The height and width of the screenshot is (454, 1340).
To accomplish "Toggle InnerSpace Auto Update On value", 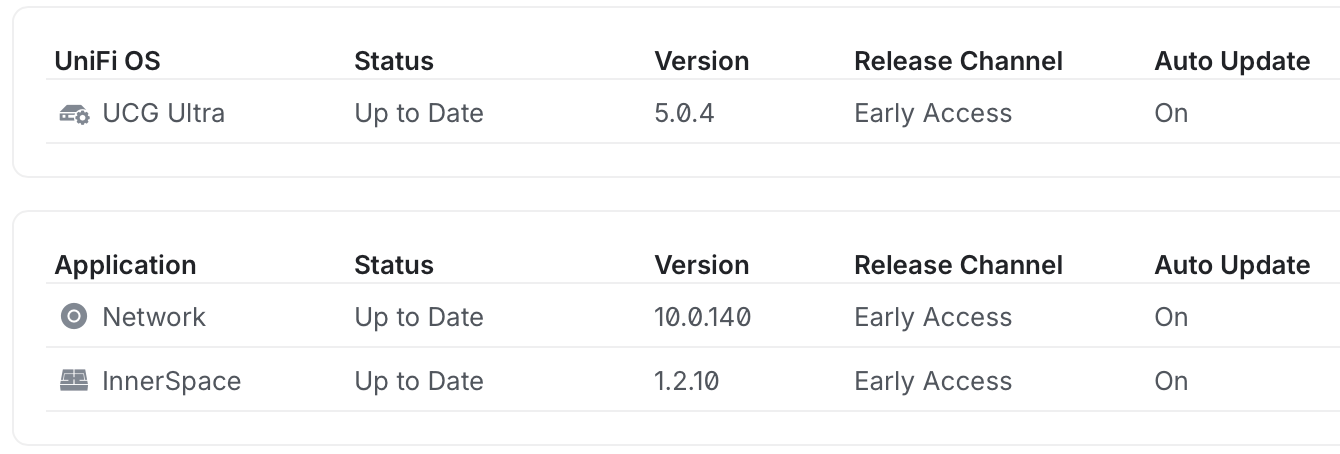I will 1171,381.
